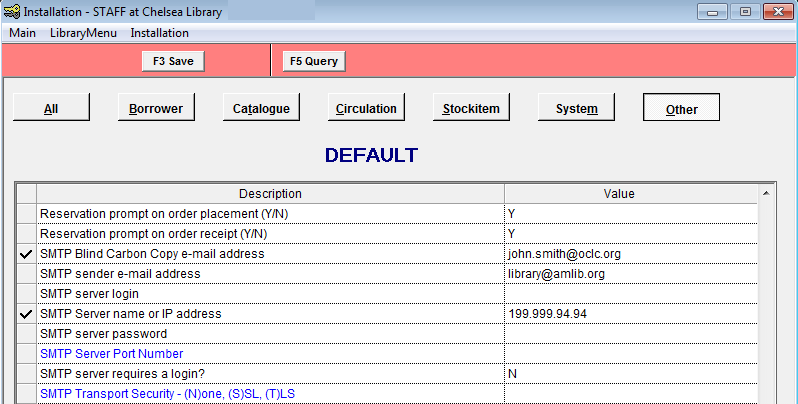Select 'SMTP server requires a login?' description
The image size is (798, 404).
pyautogui.click(x=270, y=374)
